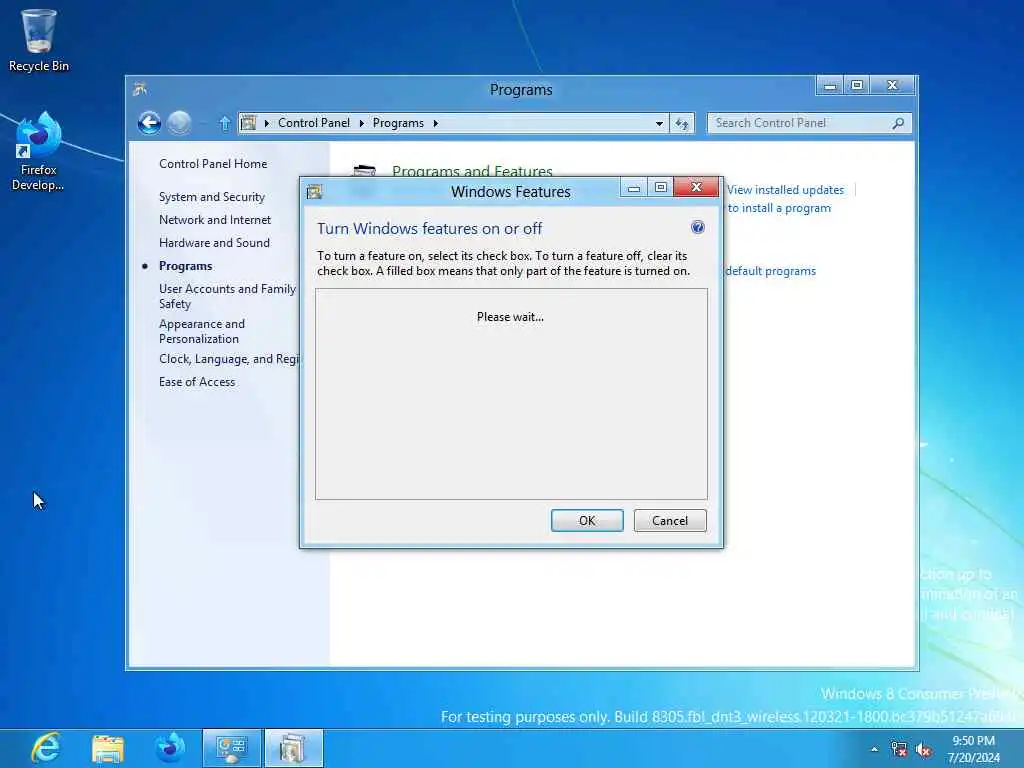The image size is (1024, 768).
Task: Open Appearance and Personalization category
Action: coord(202,331)
